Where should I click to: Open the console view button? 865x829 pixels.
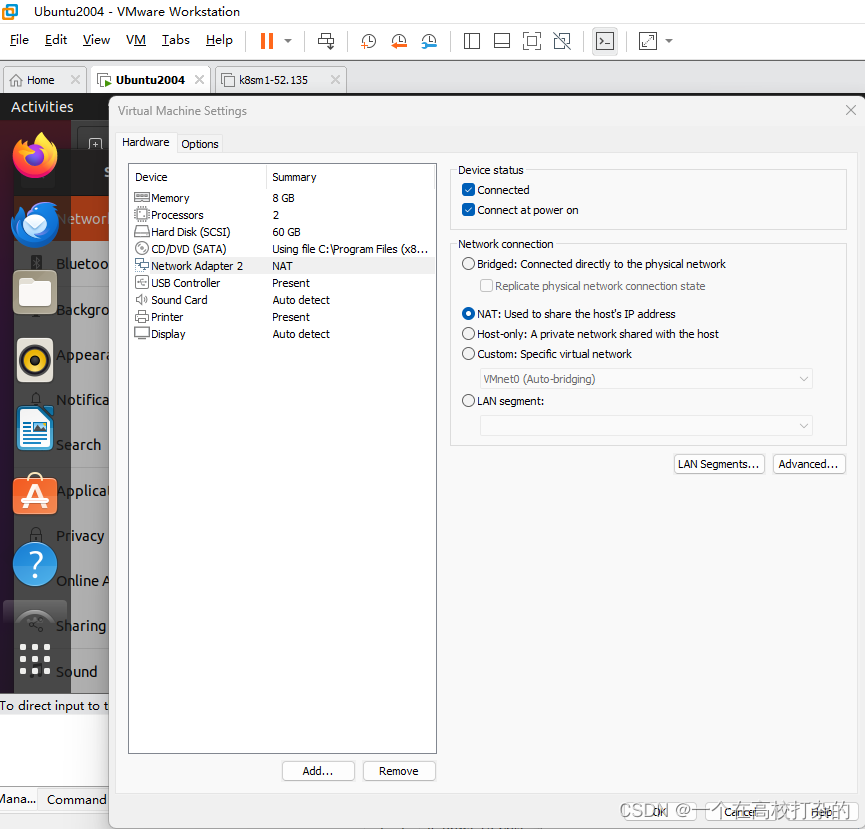605,41
